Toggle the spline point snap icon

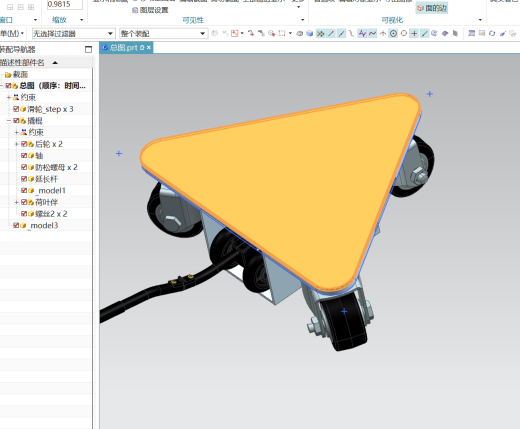tap(372, 33)
